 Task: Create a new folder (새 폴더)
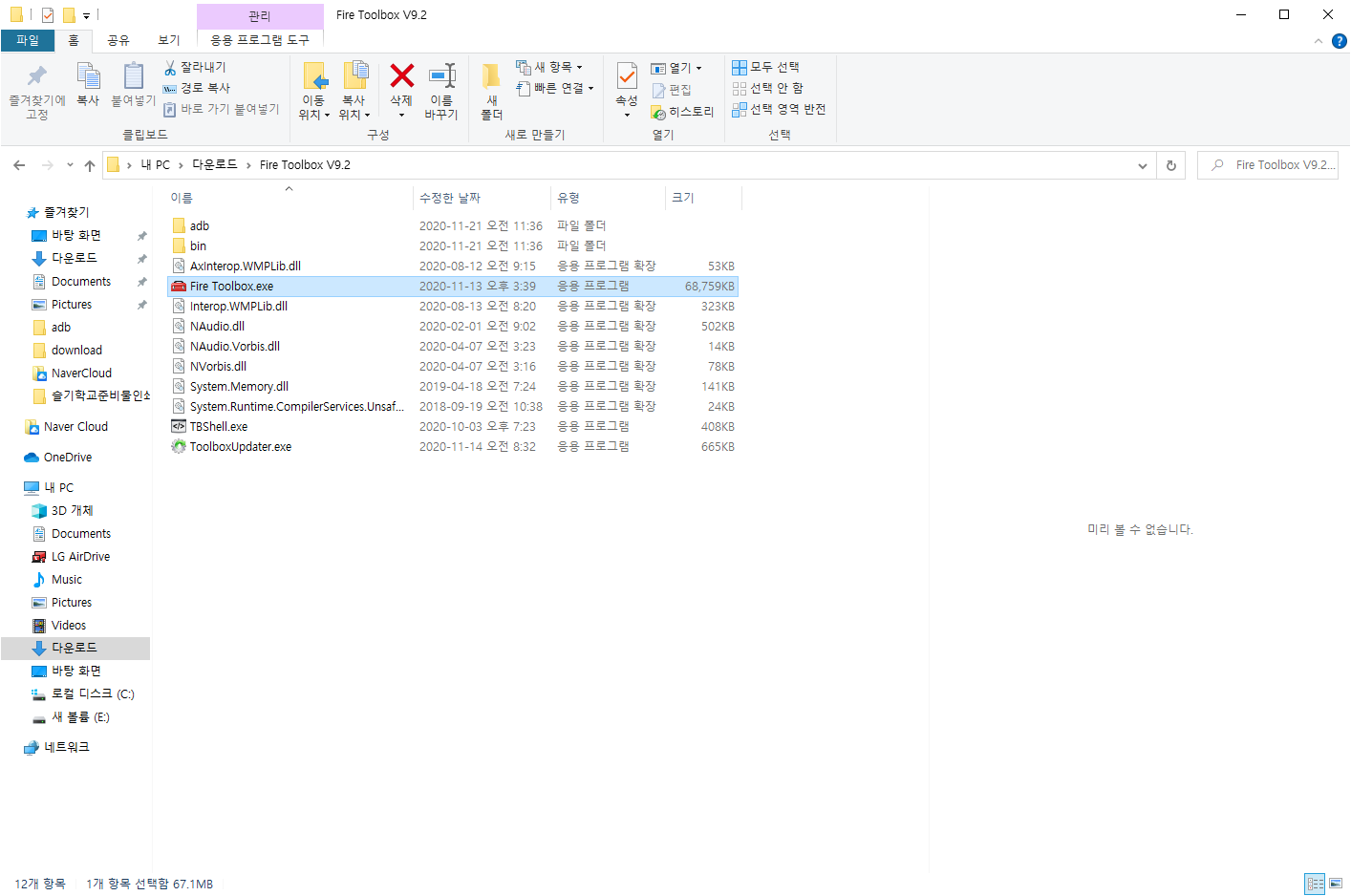491,92
